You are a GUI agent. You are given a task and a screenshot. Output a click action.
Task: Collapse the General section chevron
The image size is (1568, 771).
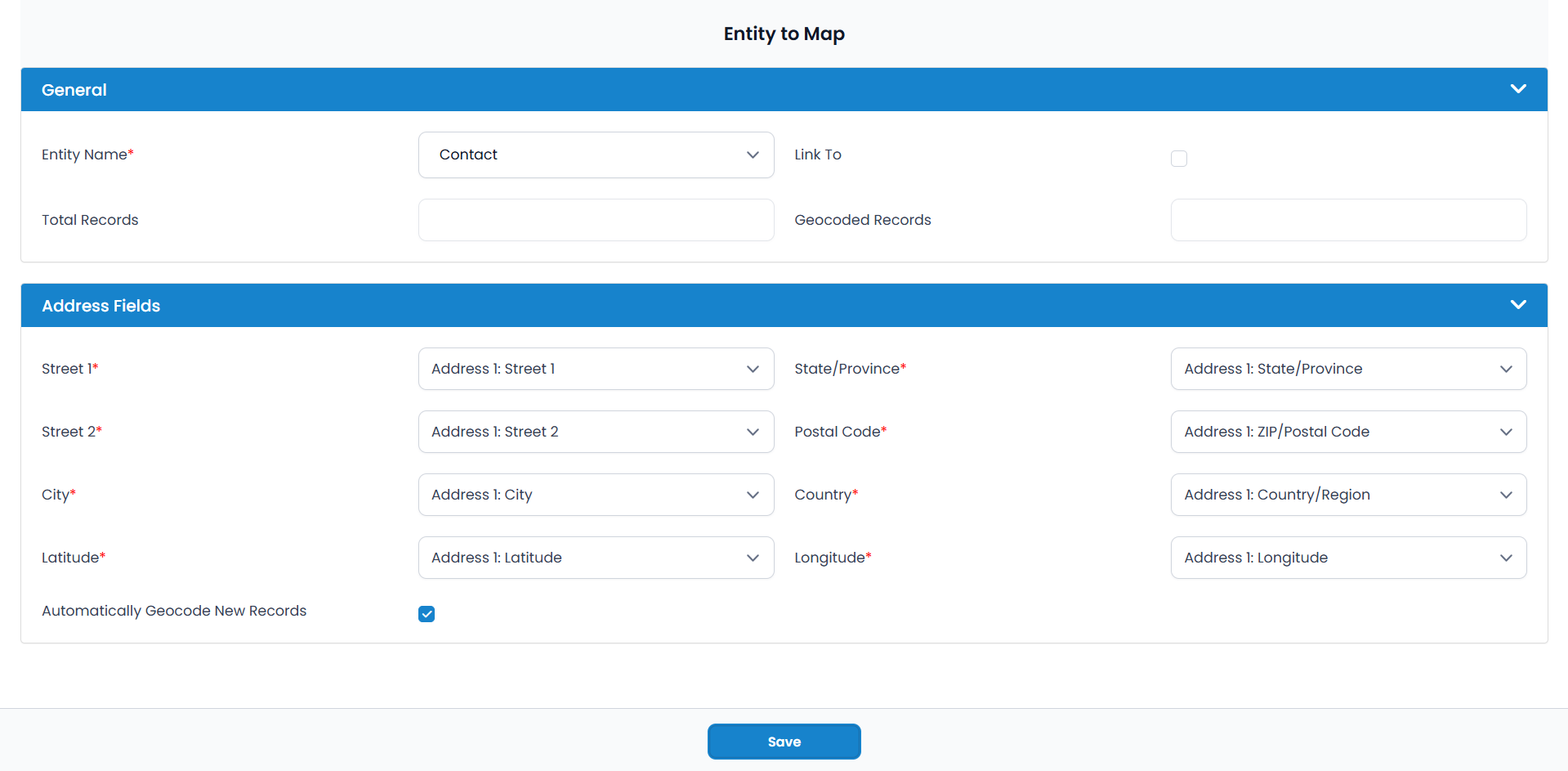point(1517,89)
